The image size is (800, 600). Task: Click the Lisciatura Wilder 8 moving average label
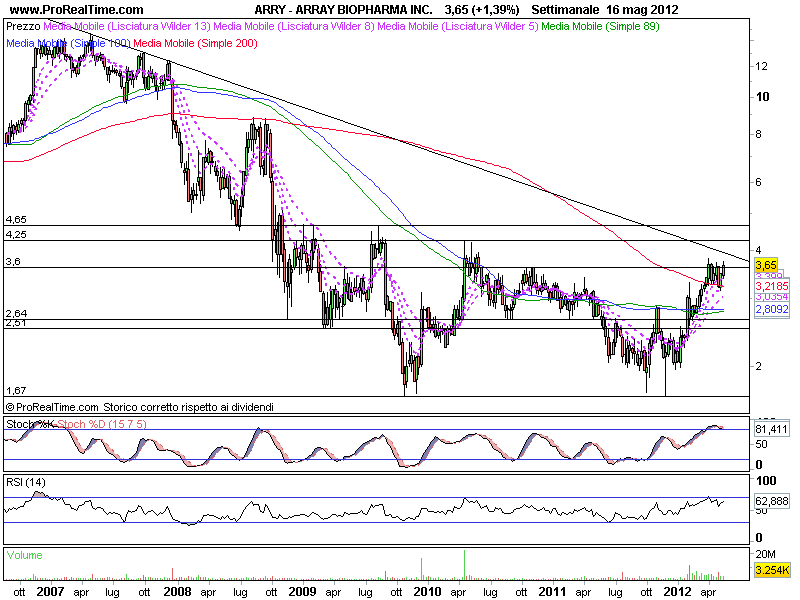[x=294, y=26]
